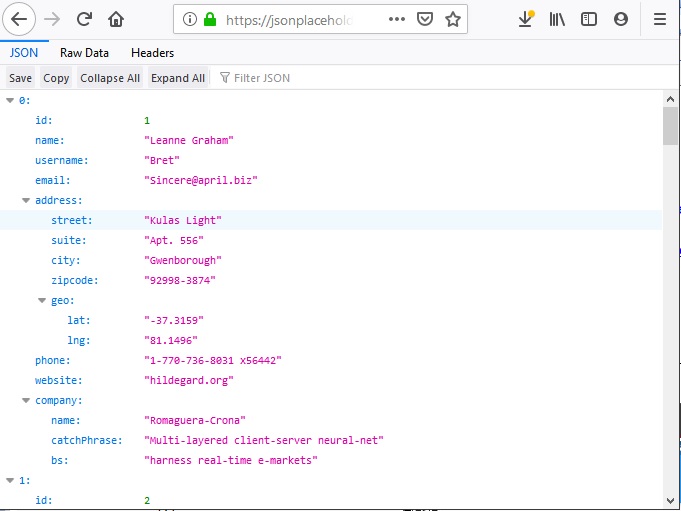The image size is (681, 511).
Task: Click the vertical scrollbar thumb
Action: pos(670,126)
